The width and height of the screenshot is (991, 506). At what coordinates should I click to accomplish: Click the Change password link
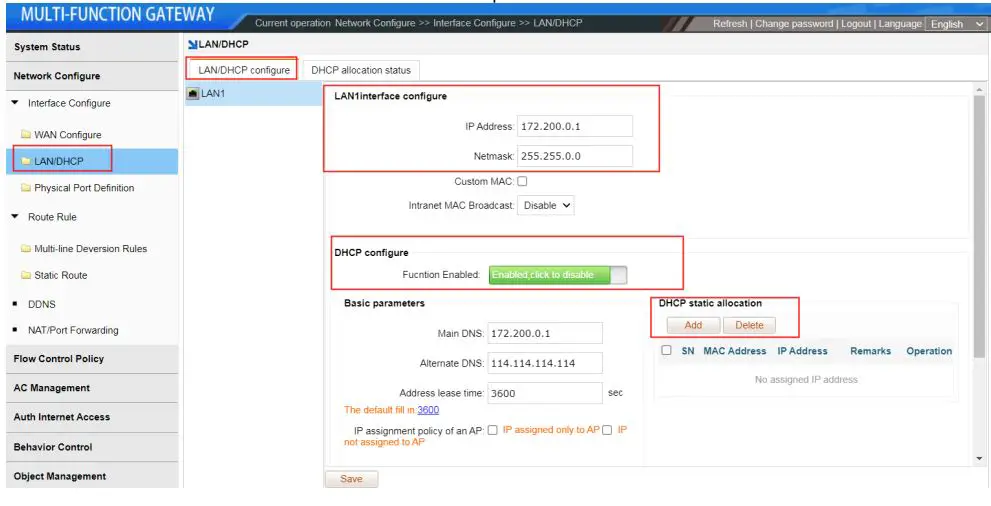(794, 23)
